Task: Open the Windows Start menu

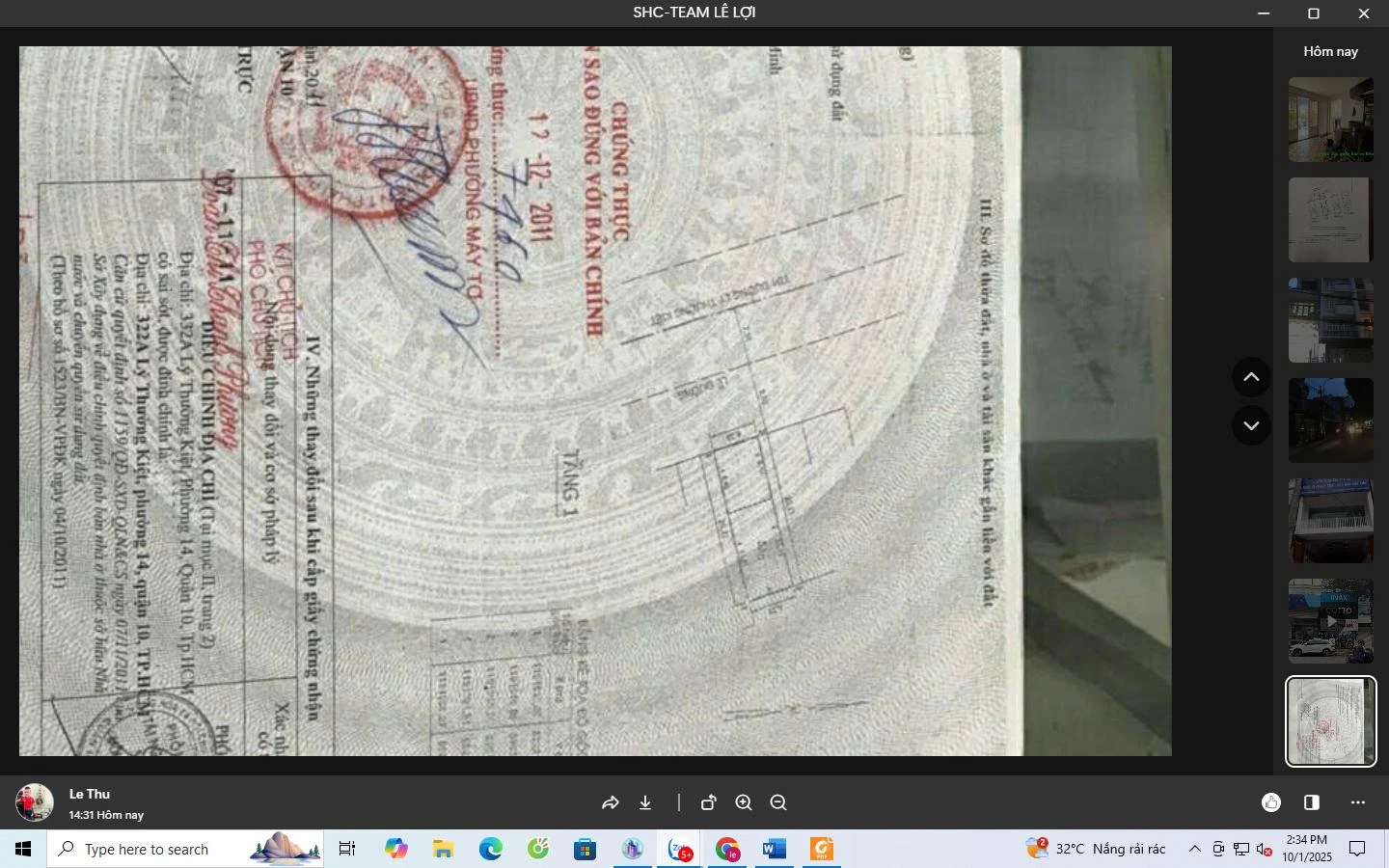Action: tap(23, 849)
